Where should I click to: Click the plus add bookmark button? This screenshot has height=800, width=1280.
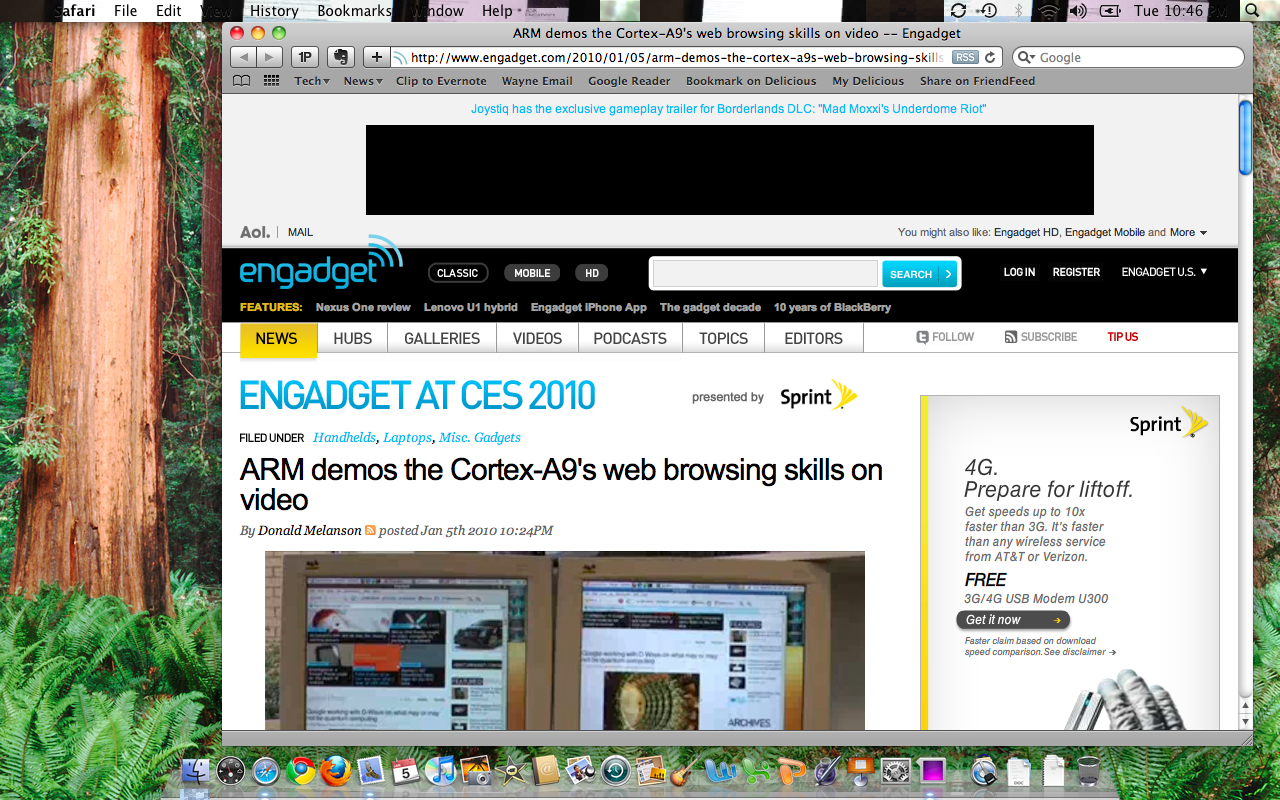click(x=375, y=57)
